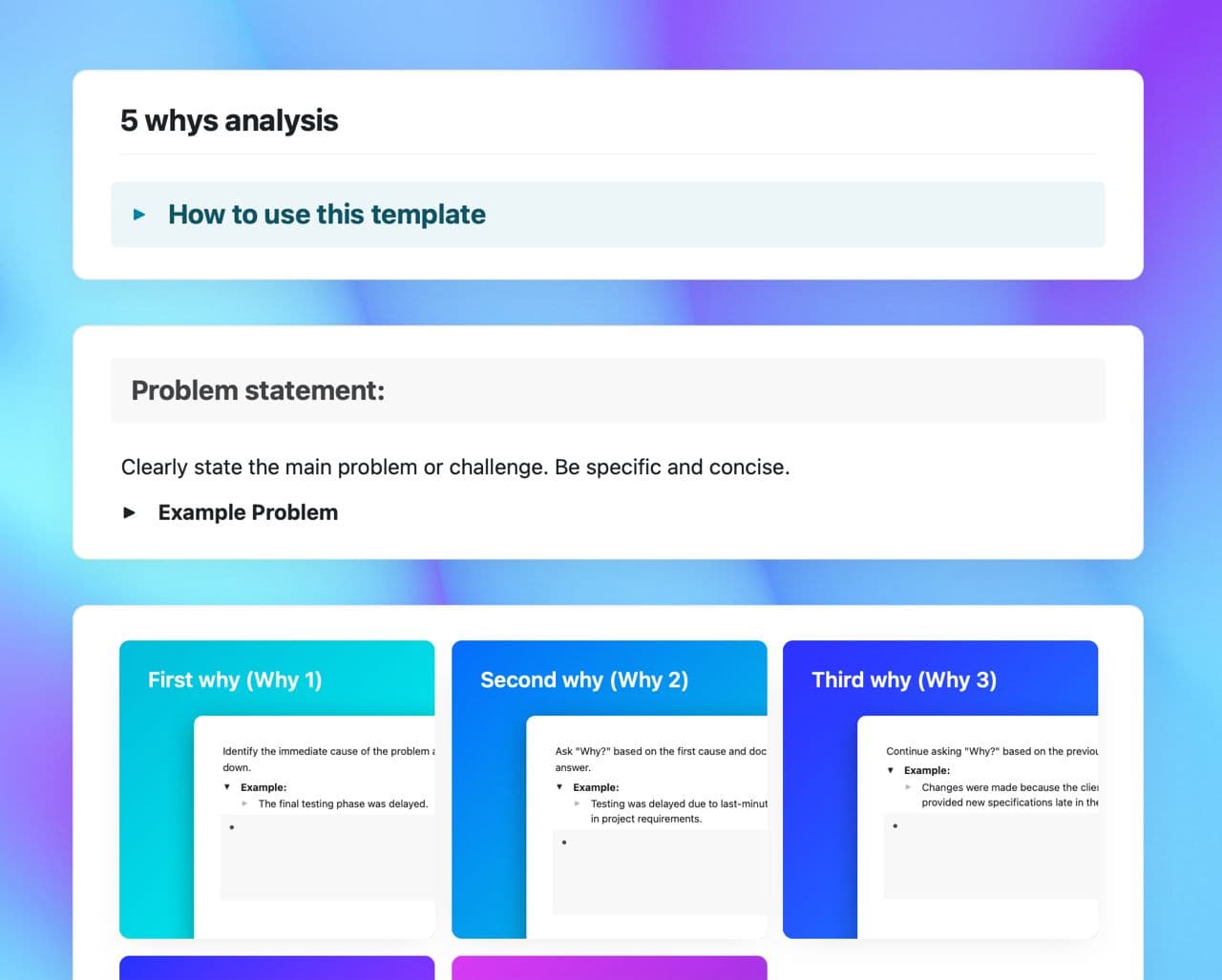Expand "The final testing phase was delayed" arrow
This screenshot has width=1222, height=980.
coord(245,803)
